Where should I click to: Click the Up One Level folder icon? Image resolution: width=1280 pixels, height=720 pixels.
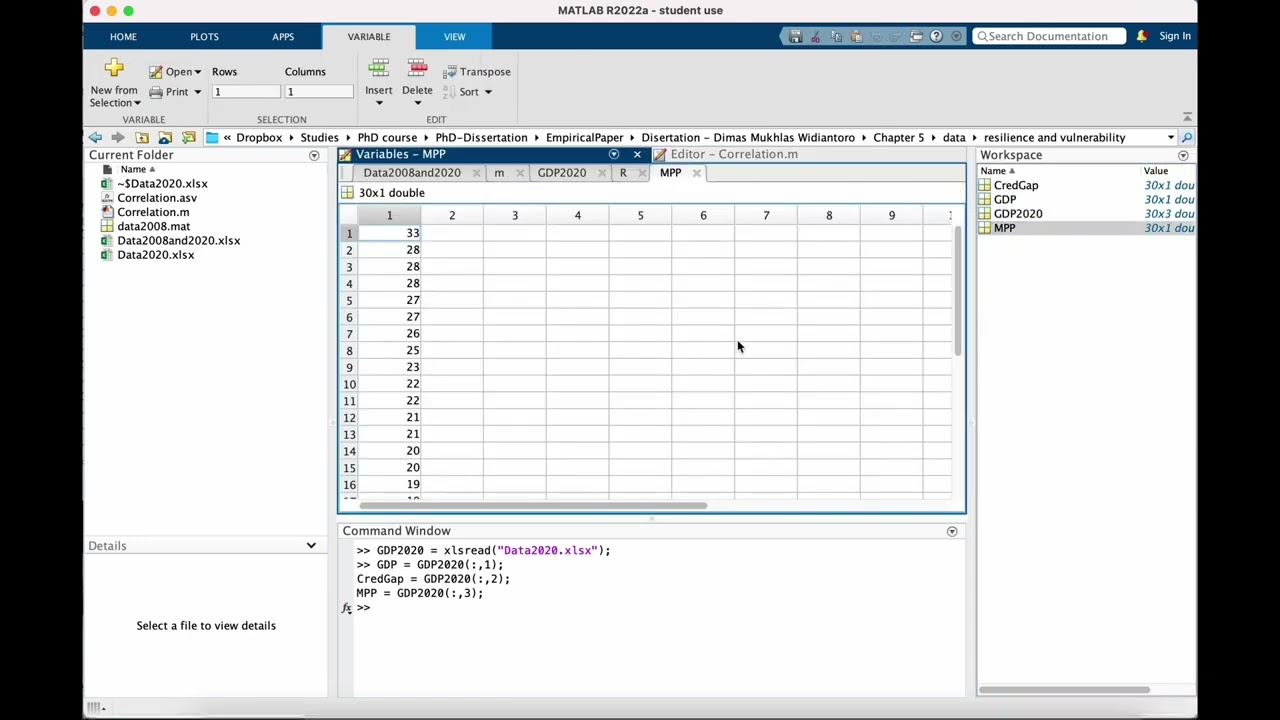coord(142,137)
